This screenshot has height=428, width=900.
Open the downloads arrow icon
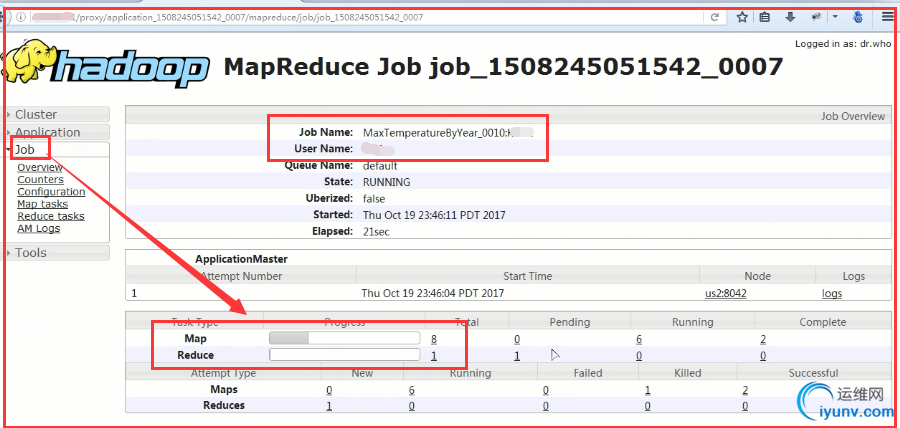(x=790, y=17)
